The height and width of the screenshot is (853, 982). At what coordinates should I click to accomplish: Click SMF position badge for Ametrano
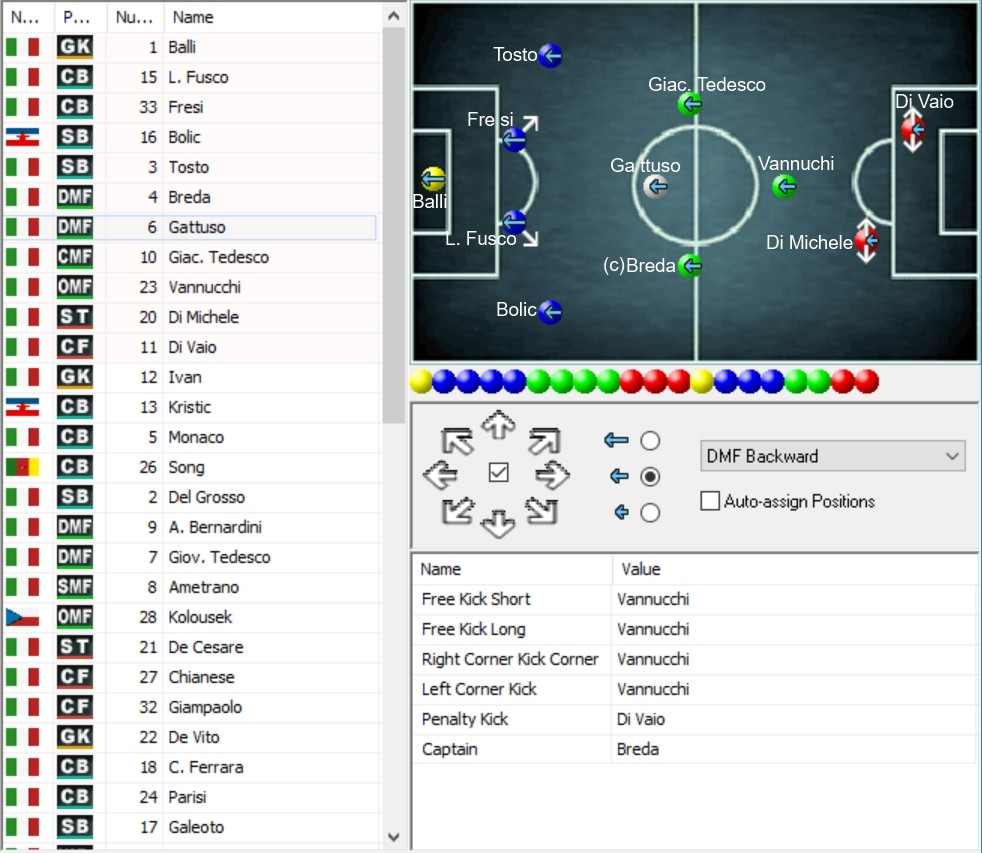point(75,587)
